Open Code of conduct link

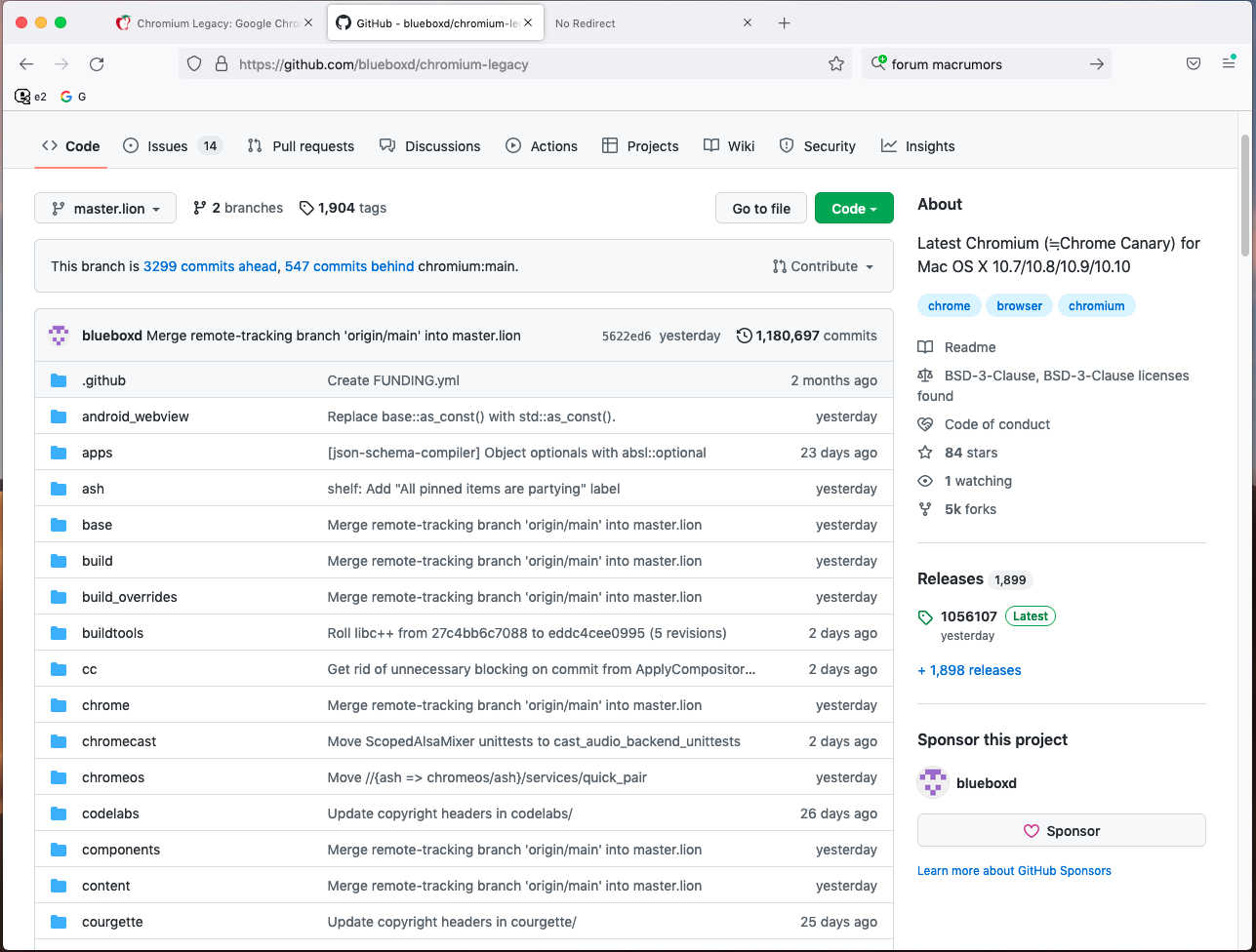point(997,424)
